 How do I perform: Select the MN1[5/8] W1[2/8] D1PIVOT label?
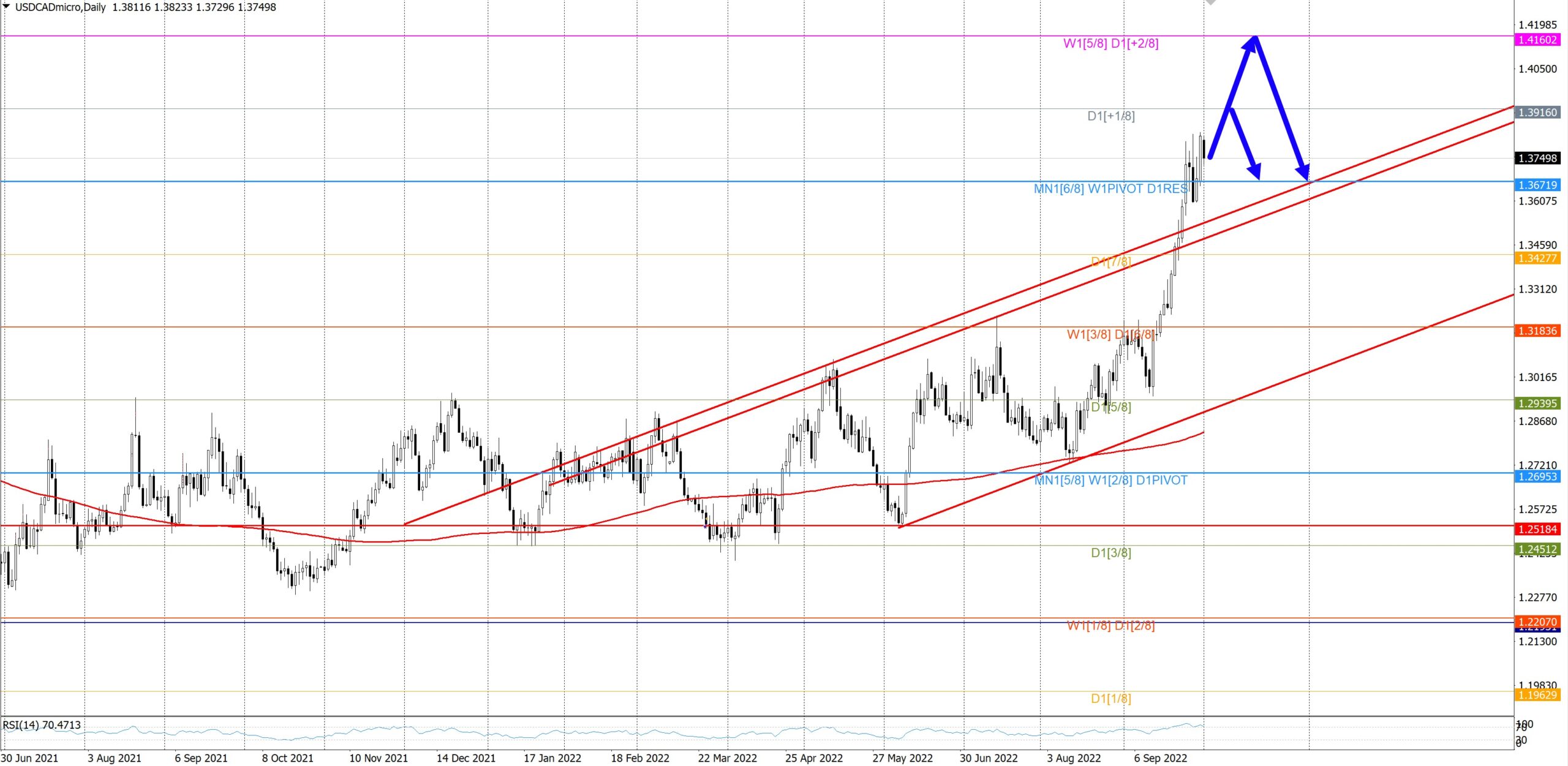pos(1110,481)
